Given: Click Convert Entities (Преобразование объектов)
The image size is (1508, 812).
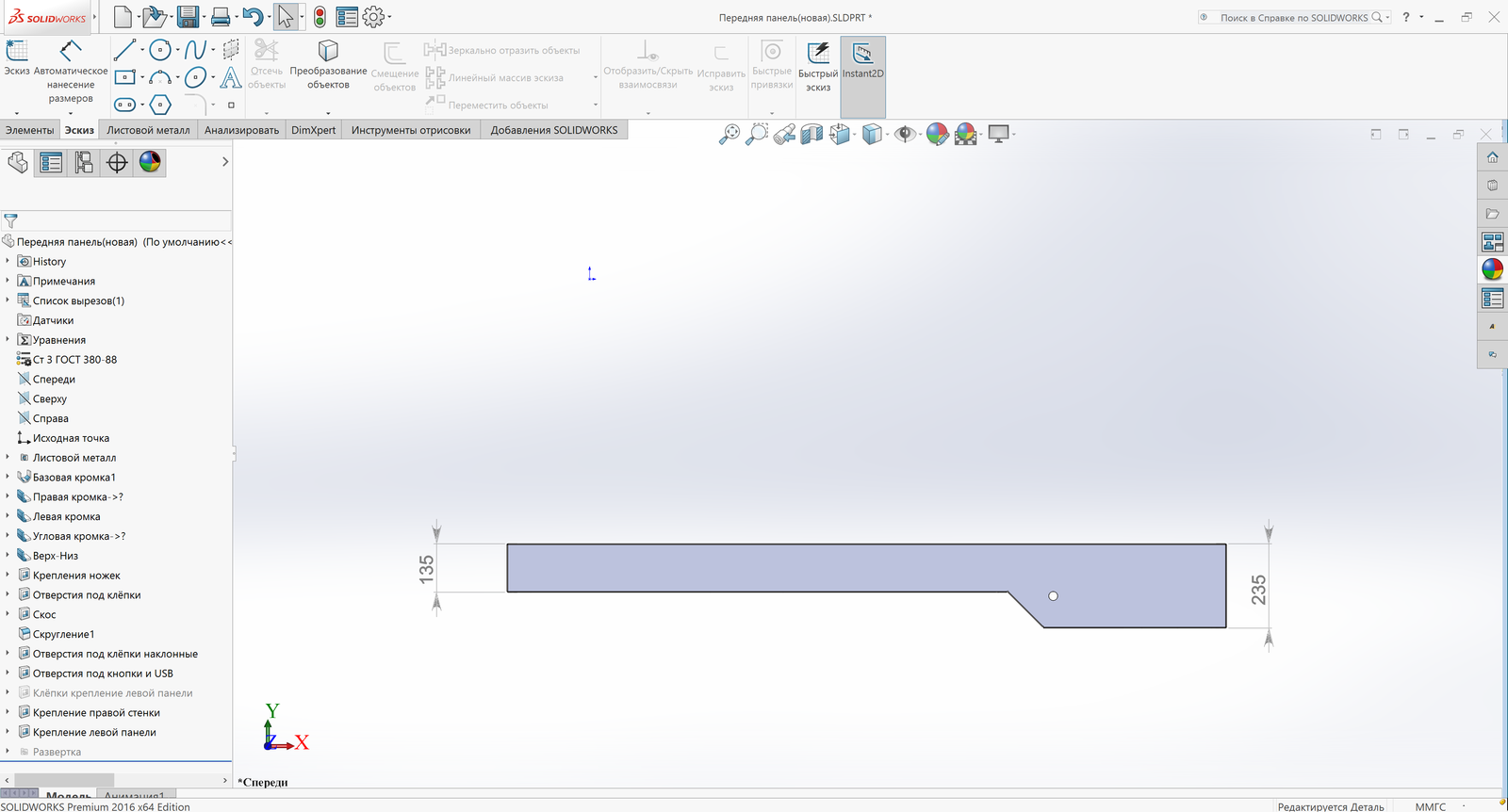Looking at the screenshot, I should (x=328, y=64).
